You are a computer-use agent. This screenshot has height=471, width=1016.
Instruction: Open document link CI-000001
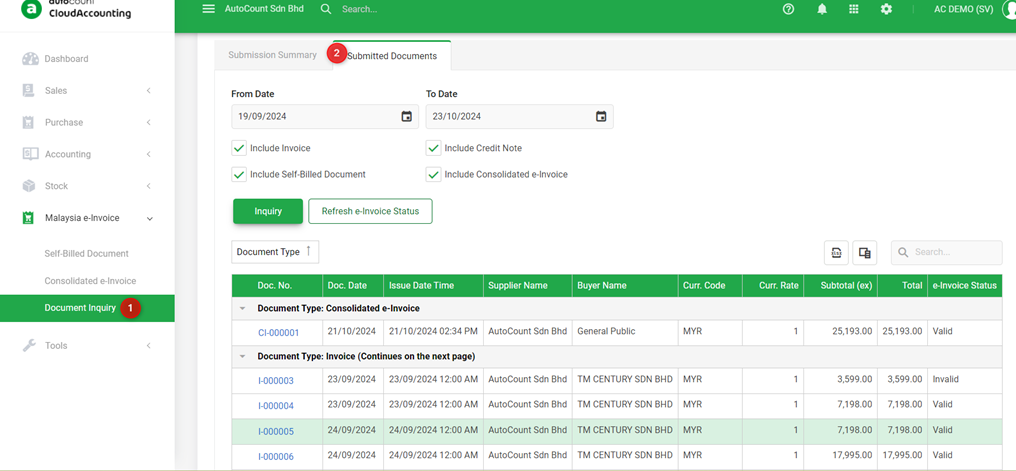pyautogui.click(x=279, y=332)
